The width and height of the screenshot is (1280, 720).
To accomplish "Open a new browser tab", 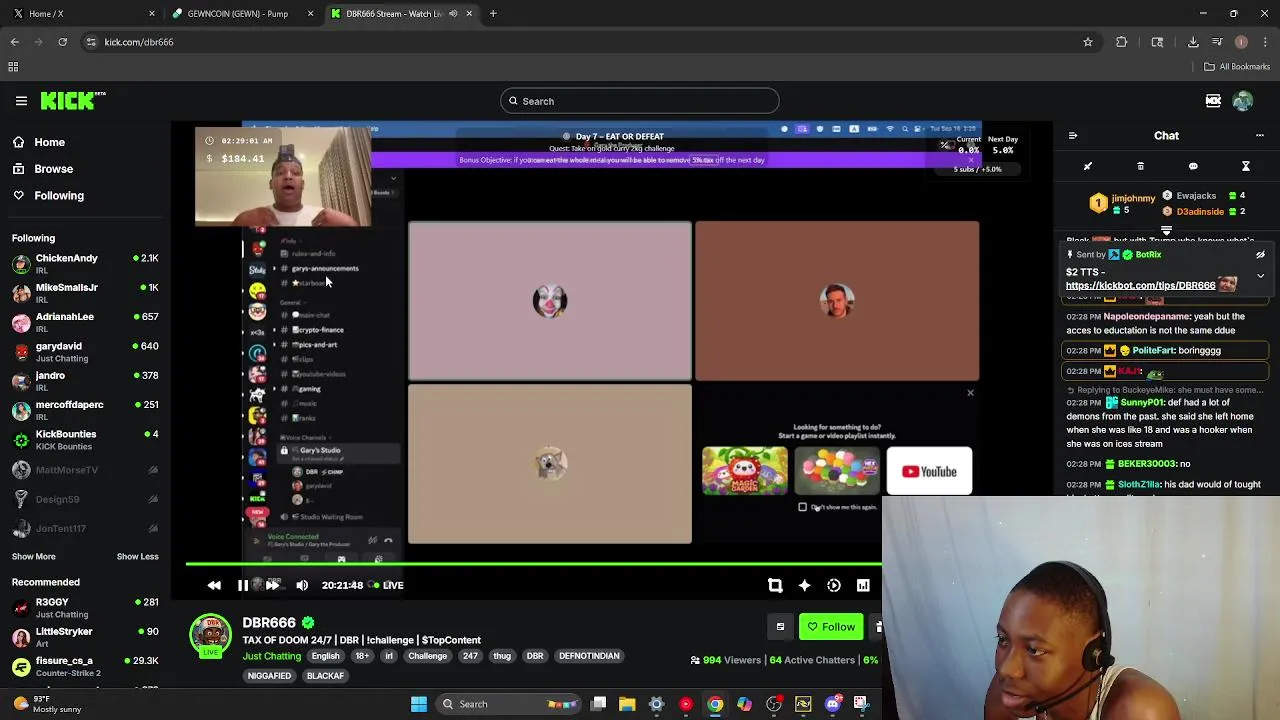I will tap(493, 14).
